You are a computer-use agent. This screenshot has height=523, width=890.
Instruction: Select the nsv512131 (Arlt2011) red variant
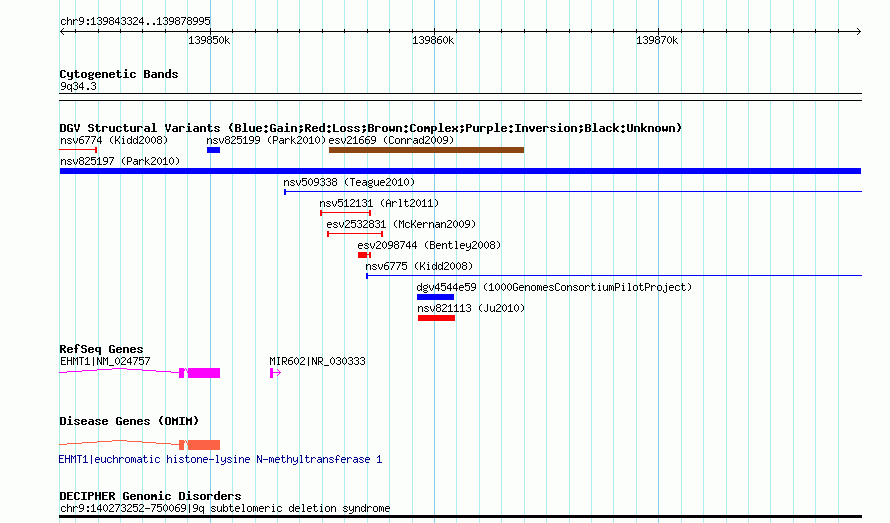(x=346, y=213)
